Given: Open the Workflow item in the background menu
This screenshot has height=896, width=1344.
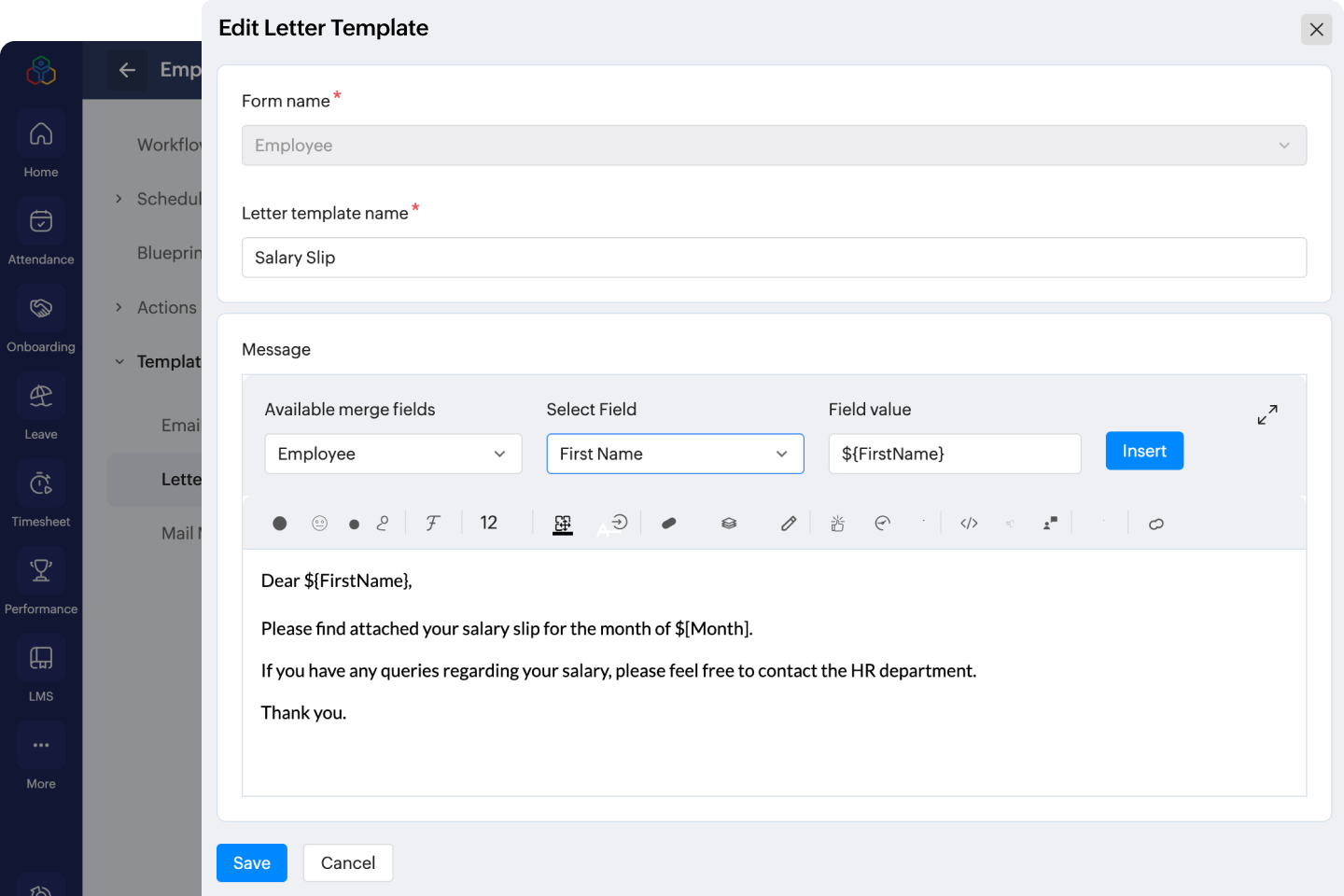Looking at the screenshot, I should [169, 145].
